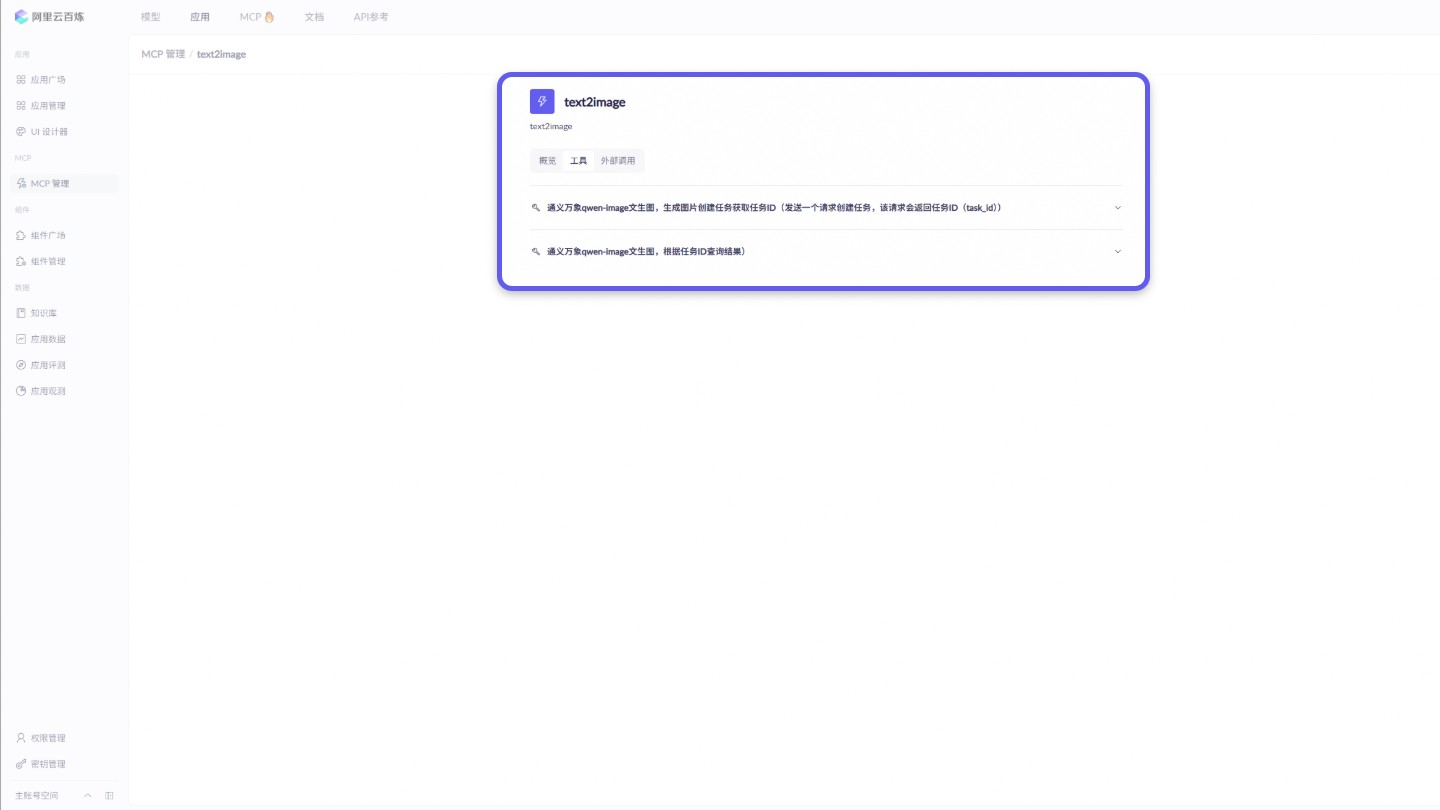1440x810 pixels.
Task: Click the 阿里云百炼 logo
Action: (47, 16)
